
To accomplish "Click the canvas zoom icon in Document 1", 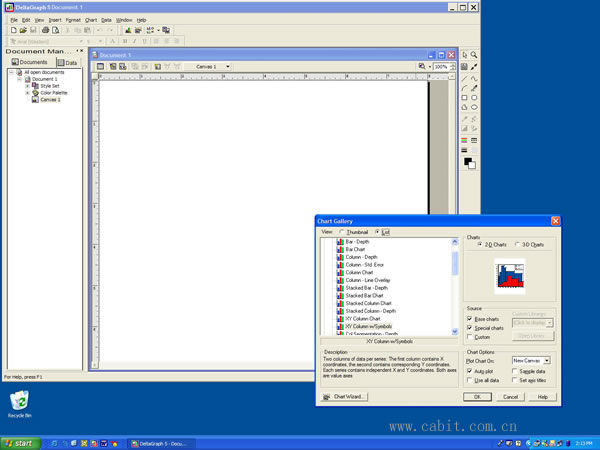I will pyautogui.click(x=422, y=67).
